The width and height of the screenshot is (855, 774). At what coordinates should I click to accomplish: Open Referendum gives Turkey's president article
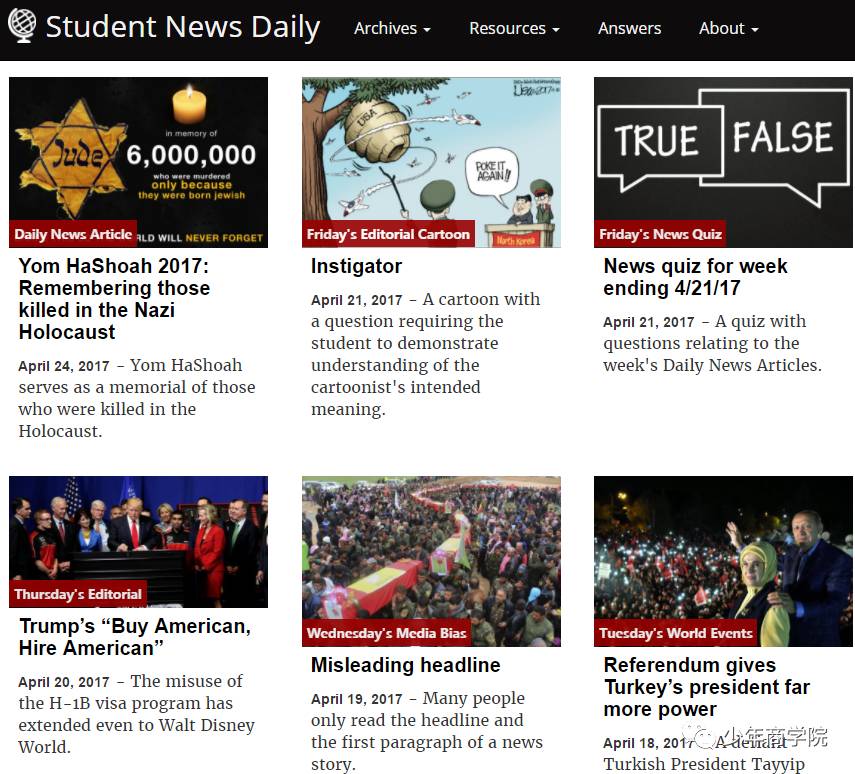click(707, 687)
